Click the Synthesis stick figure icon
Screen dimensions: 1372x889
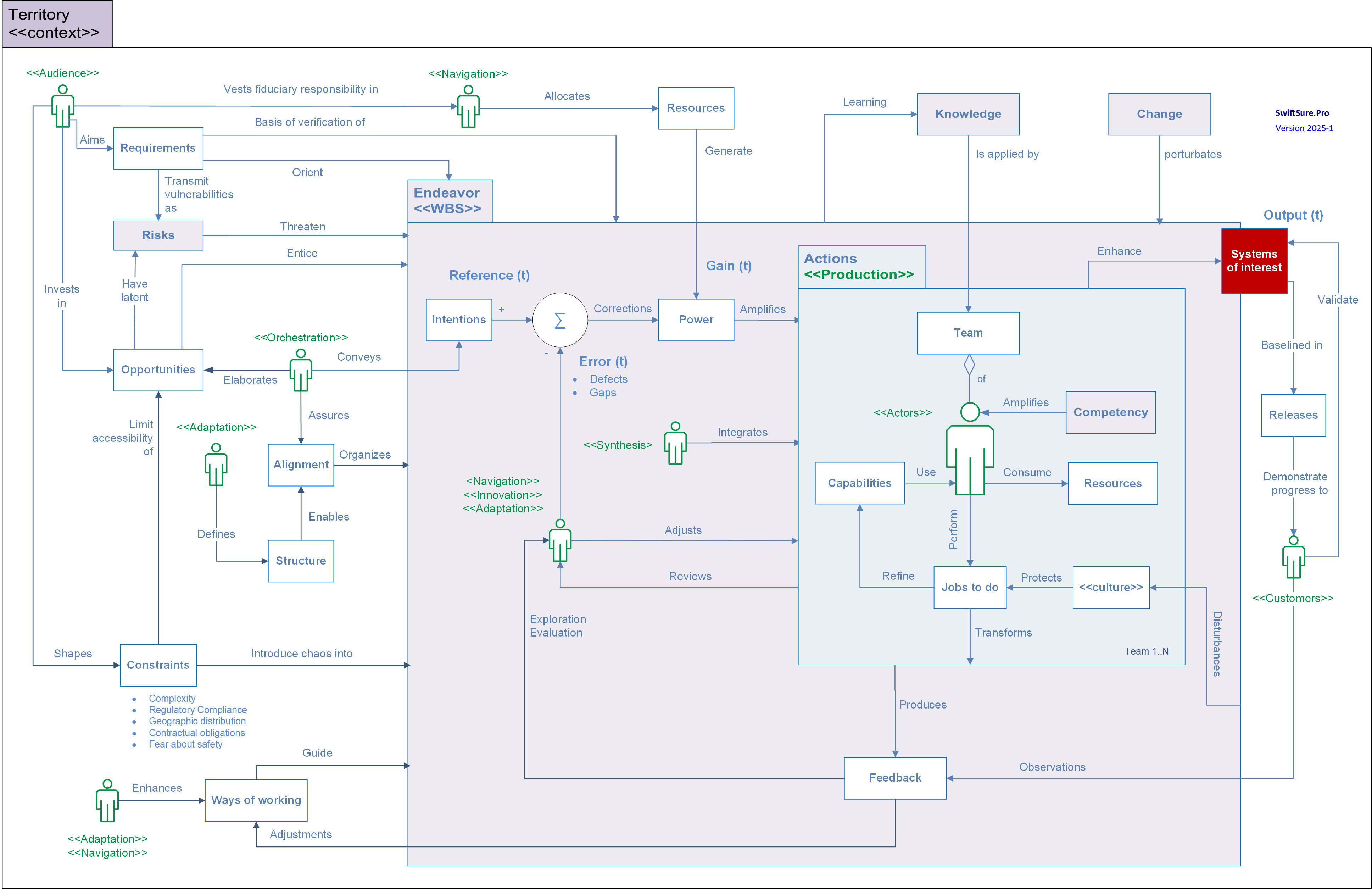675,443
